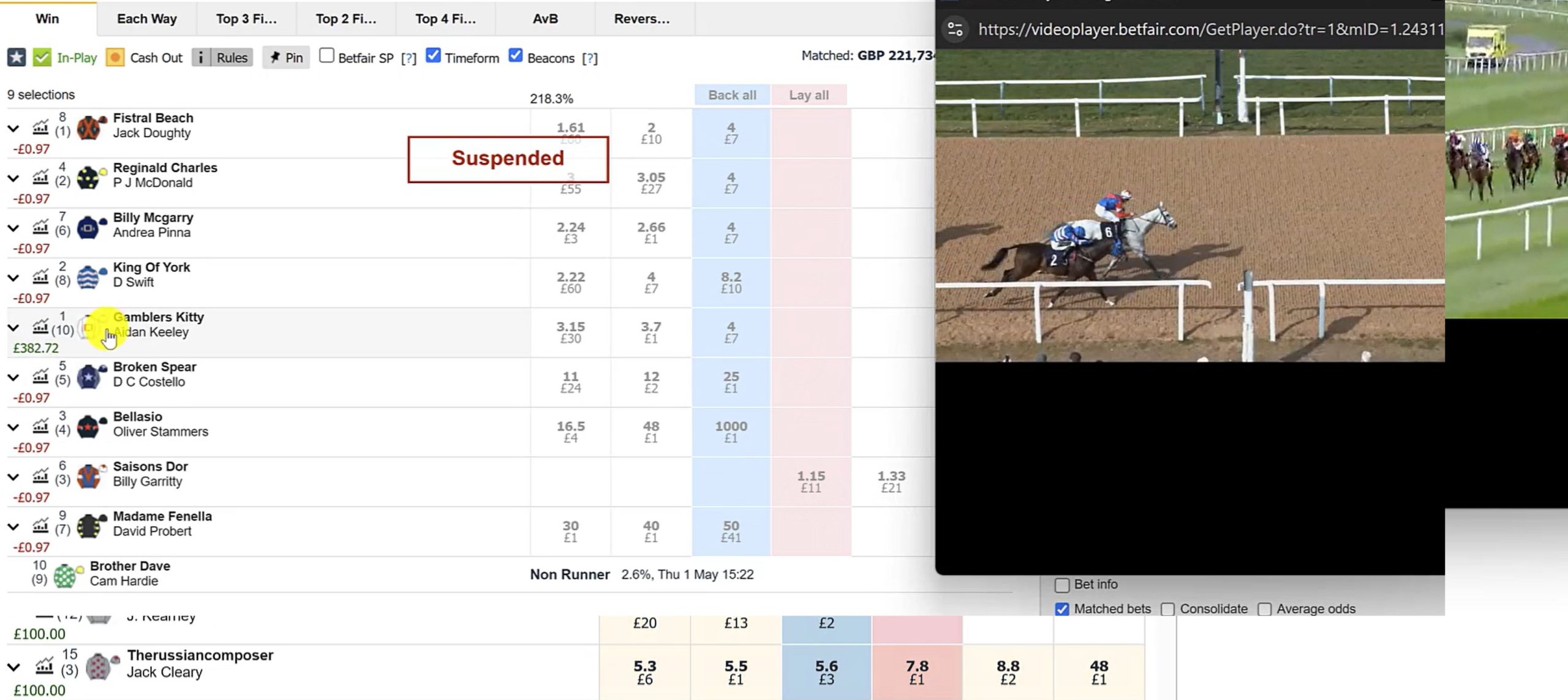Select Saisons Dor lay price 1.15
This screenshot has height=700, width=1568.
(x=811, y=481)
